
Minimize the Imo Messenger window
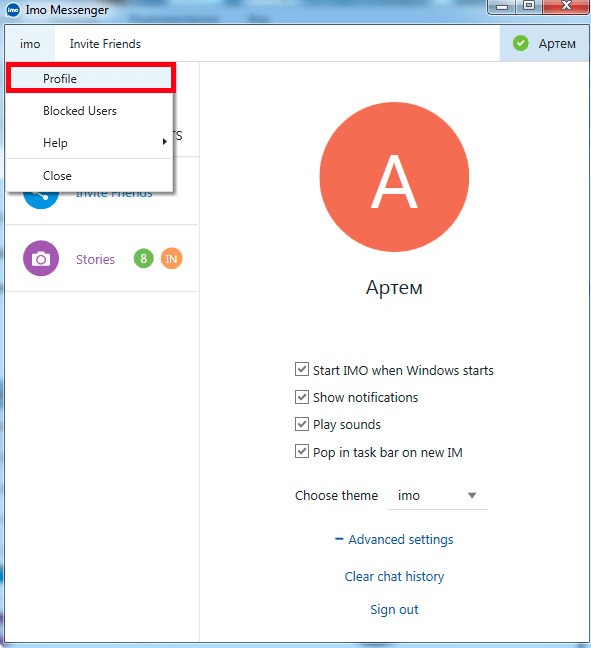click(x=502, y=6)
